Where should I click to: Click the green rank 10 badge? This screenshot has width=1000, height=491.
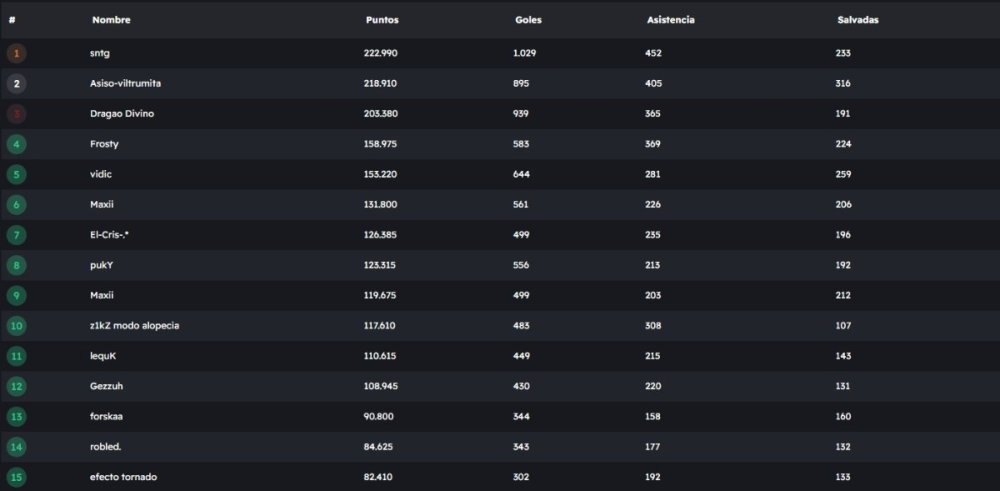(16, 326)
